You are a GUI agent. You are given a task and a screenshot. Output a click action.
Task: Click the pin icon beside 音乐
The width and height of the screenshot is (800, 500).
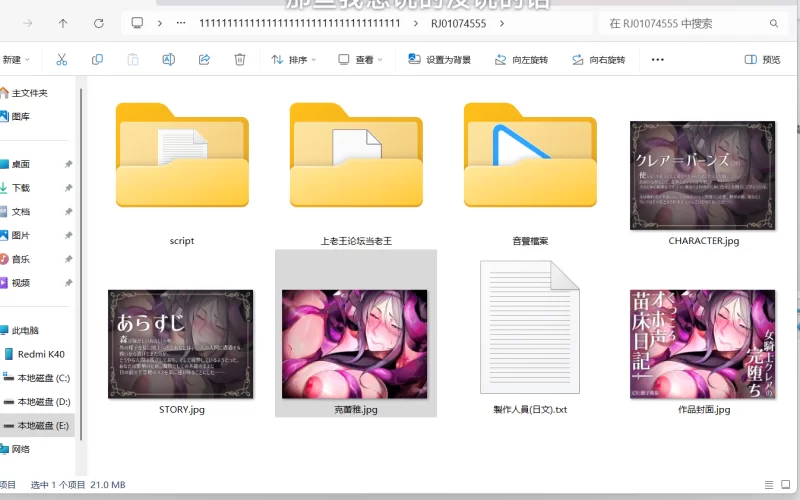pos(68,259)
